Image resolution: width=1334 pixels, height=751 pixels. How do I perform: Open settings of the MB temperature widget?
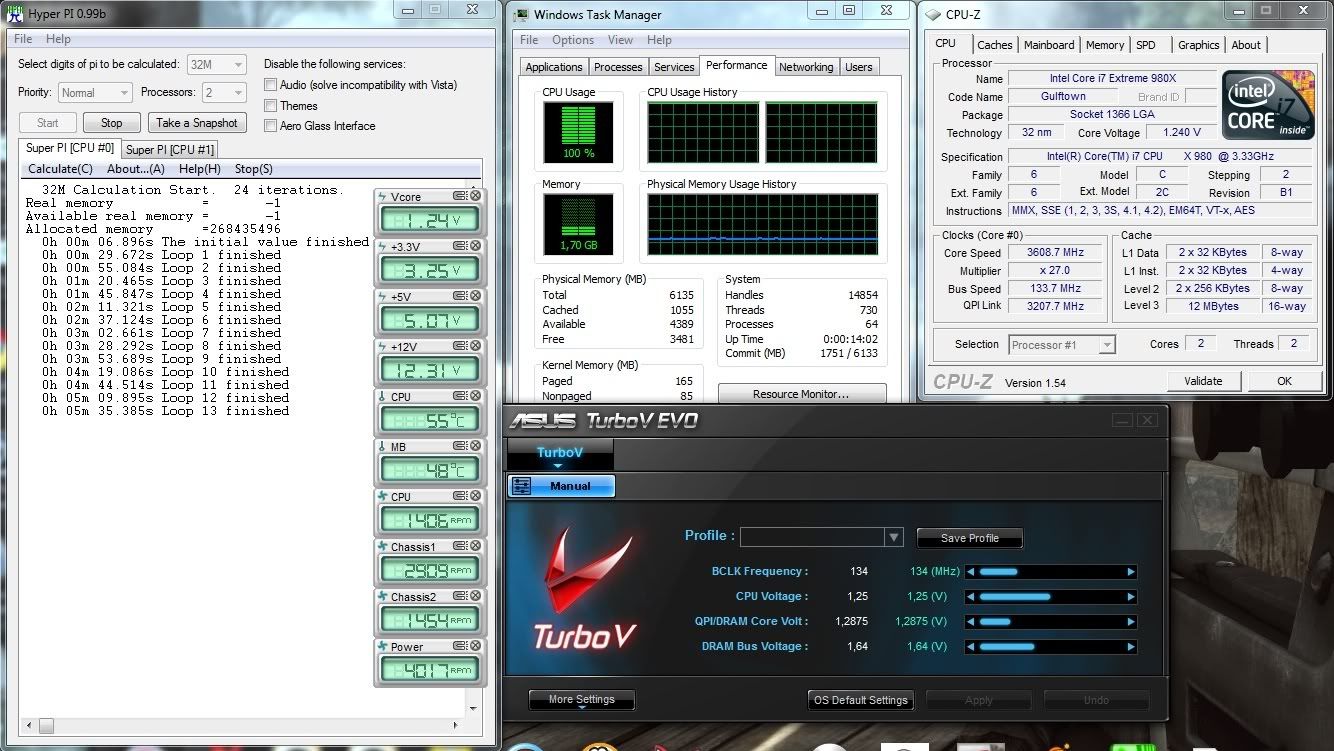pyautogui.click(x=459, y=446)
